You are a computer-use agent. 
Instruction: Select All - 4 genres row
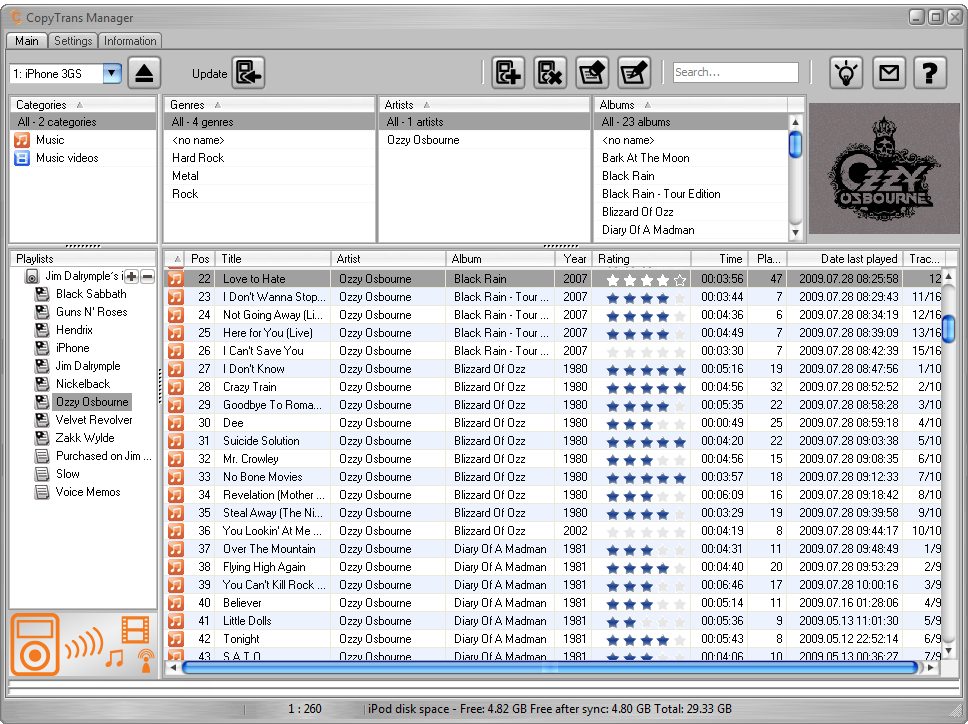[269, 122]
